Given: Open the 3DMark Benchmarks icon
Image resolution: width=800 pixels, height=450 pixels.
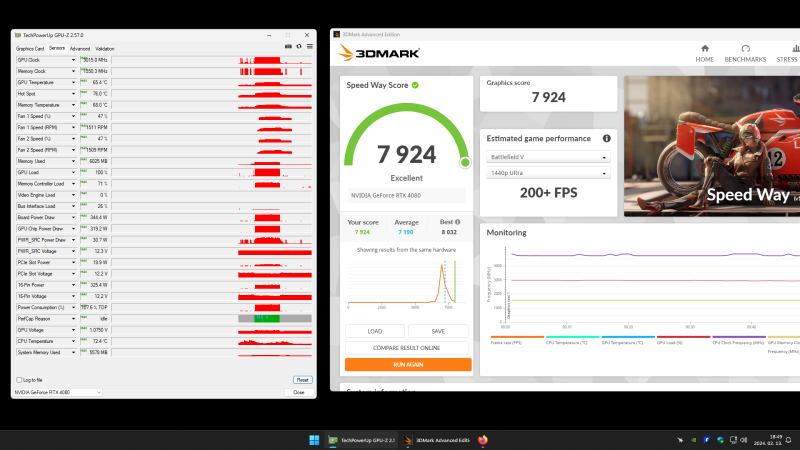Looking at the screenshot, I should tap(745, 48).
